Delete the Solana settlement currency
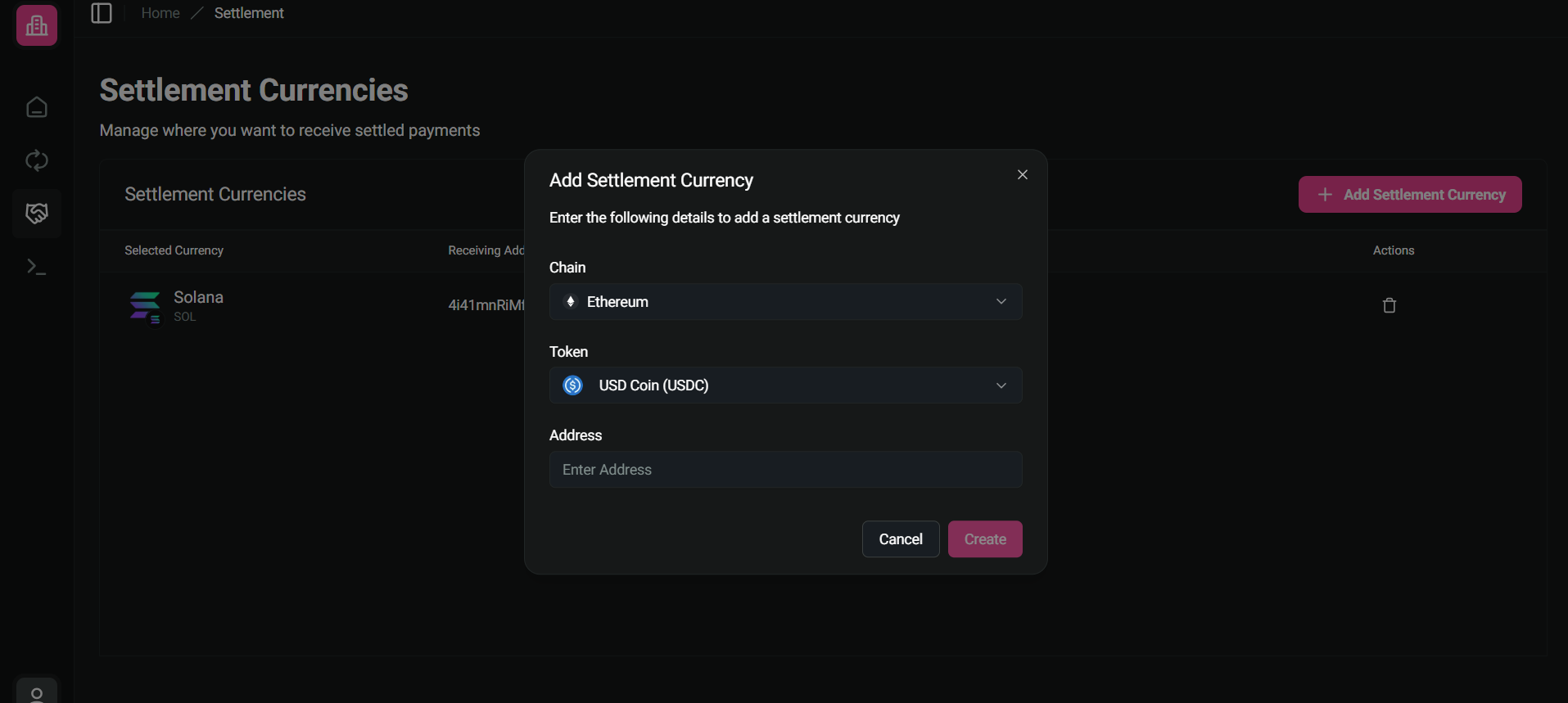 point(1390,305)
